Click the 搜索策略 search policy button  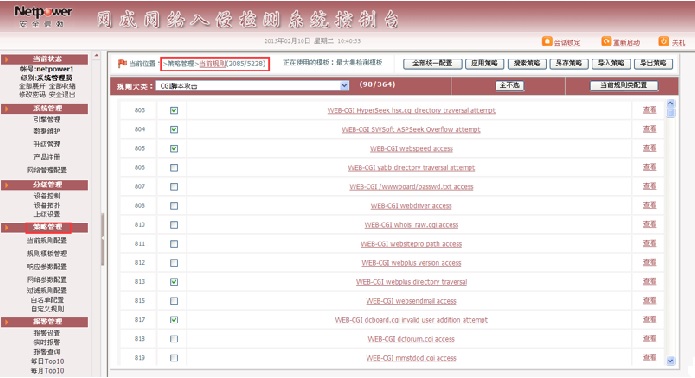point(527,63)
